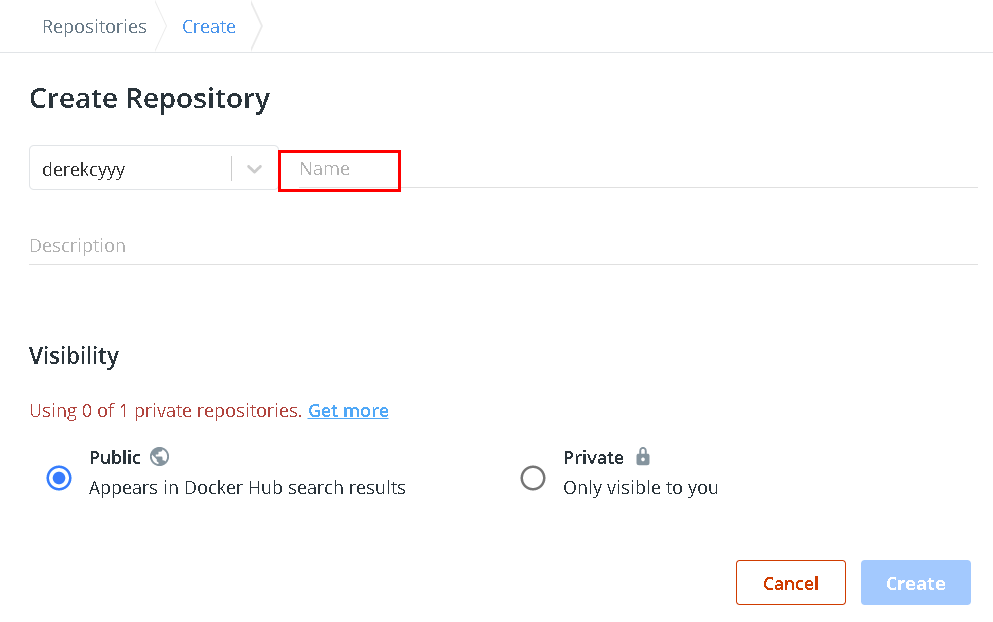Click the Create breadcrumb item
The width and height of the screenshot is (993, 622).
pyautogui.click(x=209, y=27)
